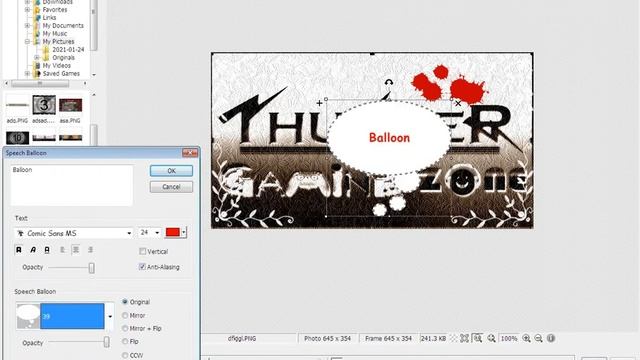Image resolution: width=640 pixels, height=360 pixels.
Task: Select the Flip radio button
Action: 125,341
